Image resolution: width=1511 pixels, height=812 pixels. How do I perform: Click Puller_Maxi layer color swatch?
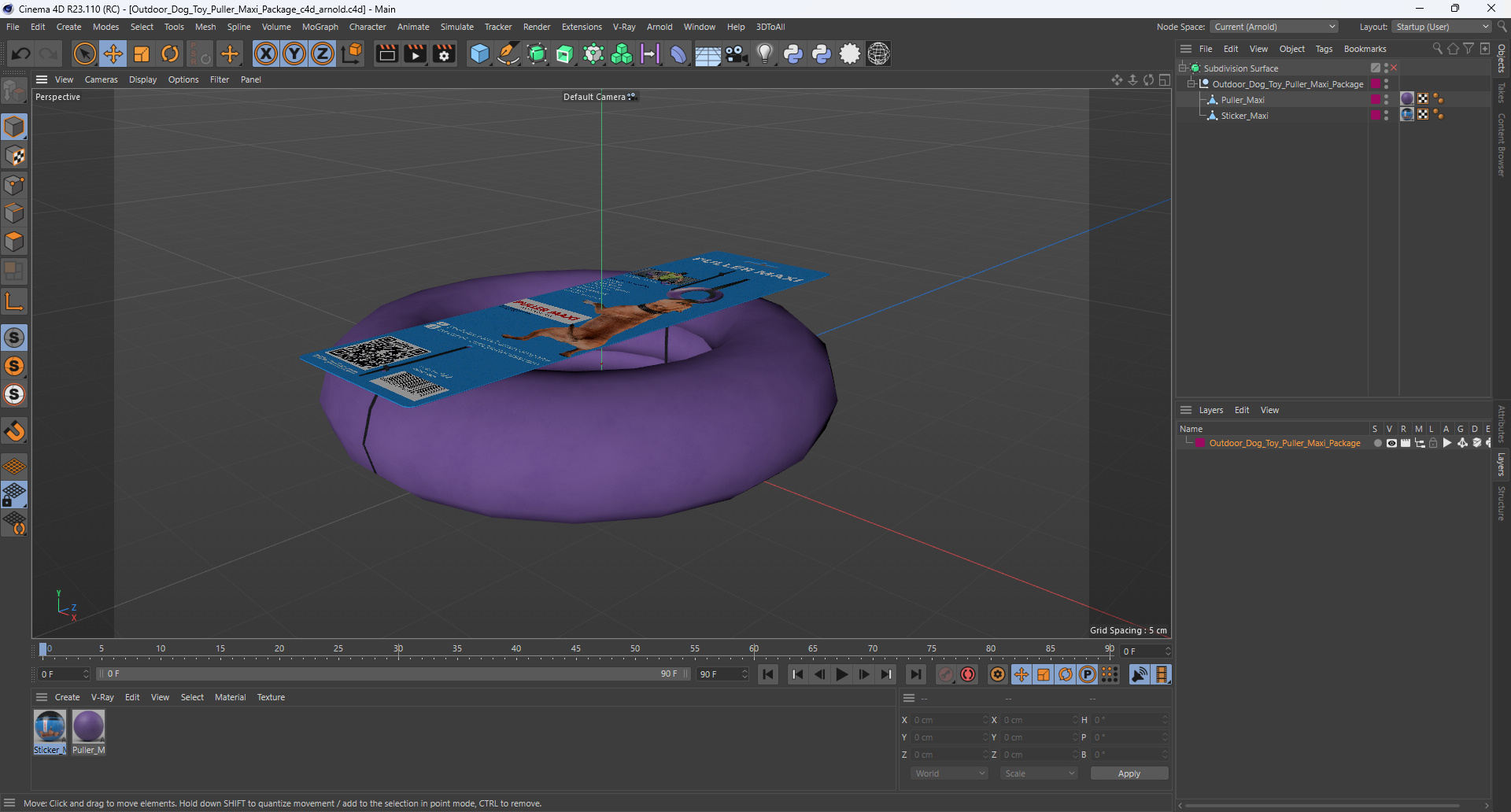pos(1375,100)
